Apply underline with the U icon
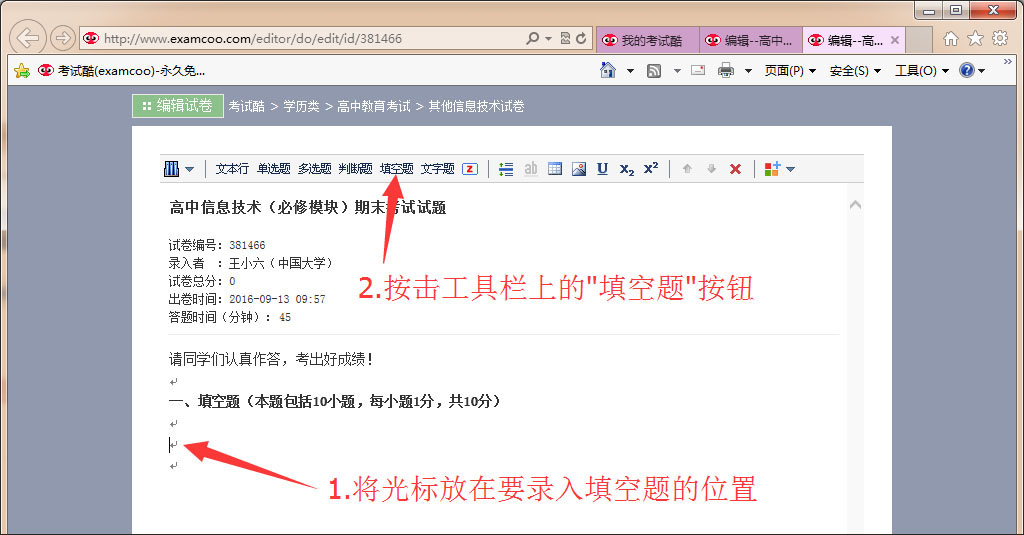This screenshot has height=535, width=1024. tap(602, 169)
